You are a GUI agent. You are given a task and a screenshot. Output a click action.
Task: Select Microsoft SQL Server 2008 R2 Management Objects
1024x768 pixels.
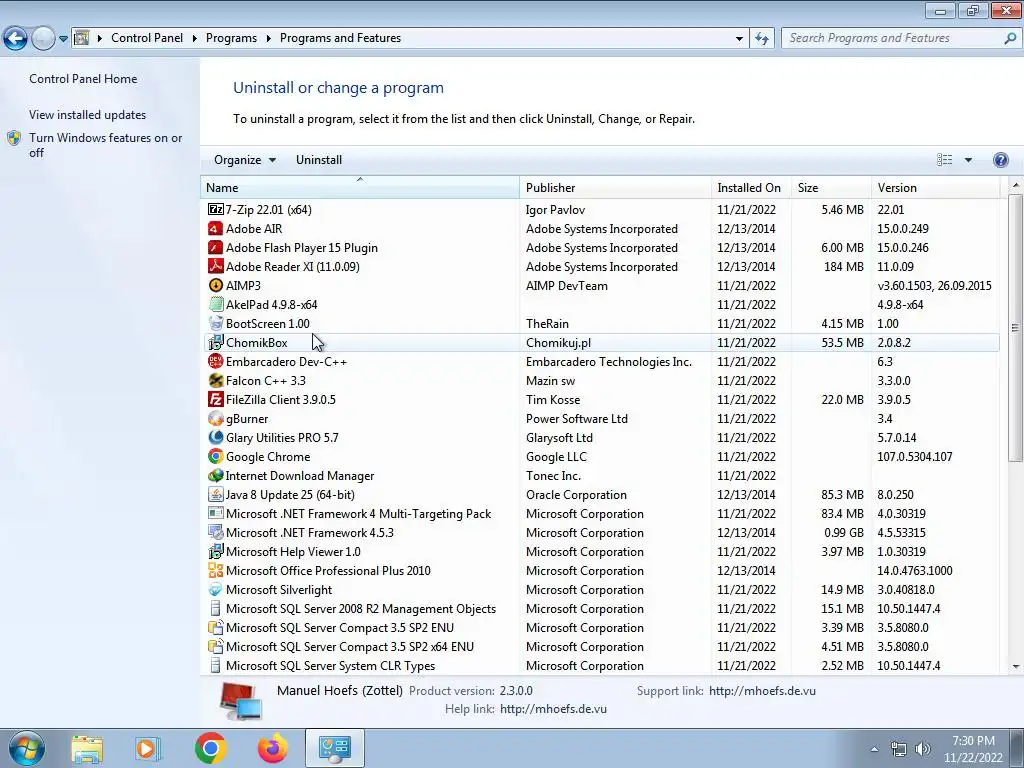point(601,609)
